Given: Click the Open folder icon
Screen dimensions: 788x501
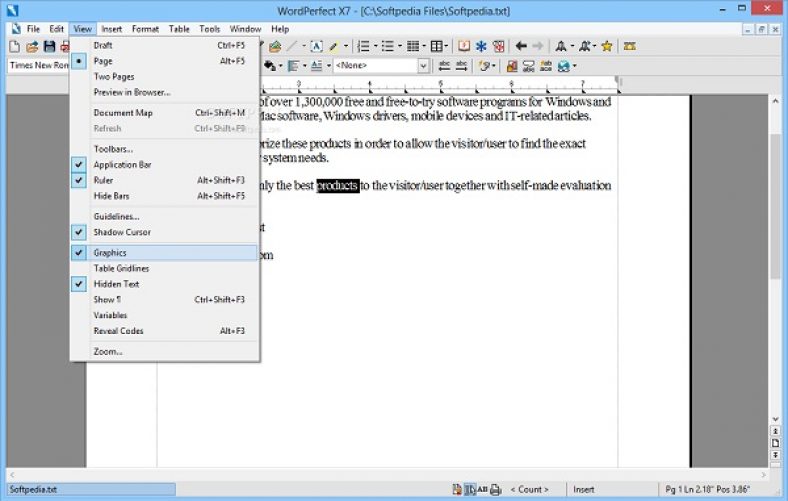Looking at the screenshot, I should coord(32,46).
